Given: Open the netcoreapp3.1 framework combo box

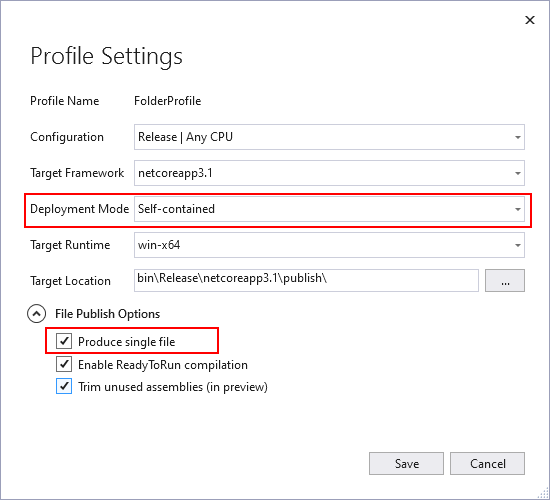Looking at the screenshot, I should click(329, 173).
